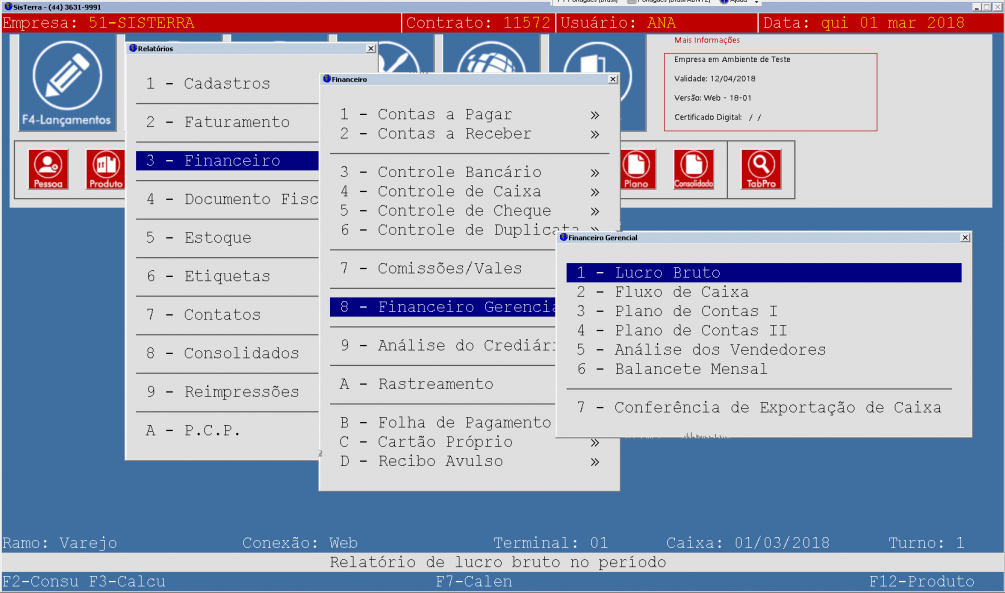Click the Plano icon button
1005x593 pixels.
coord(636,169)
